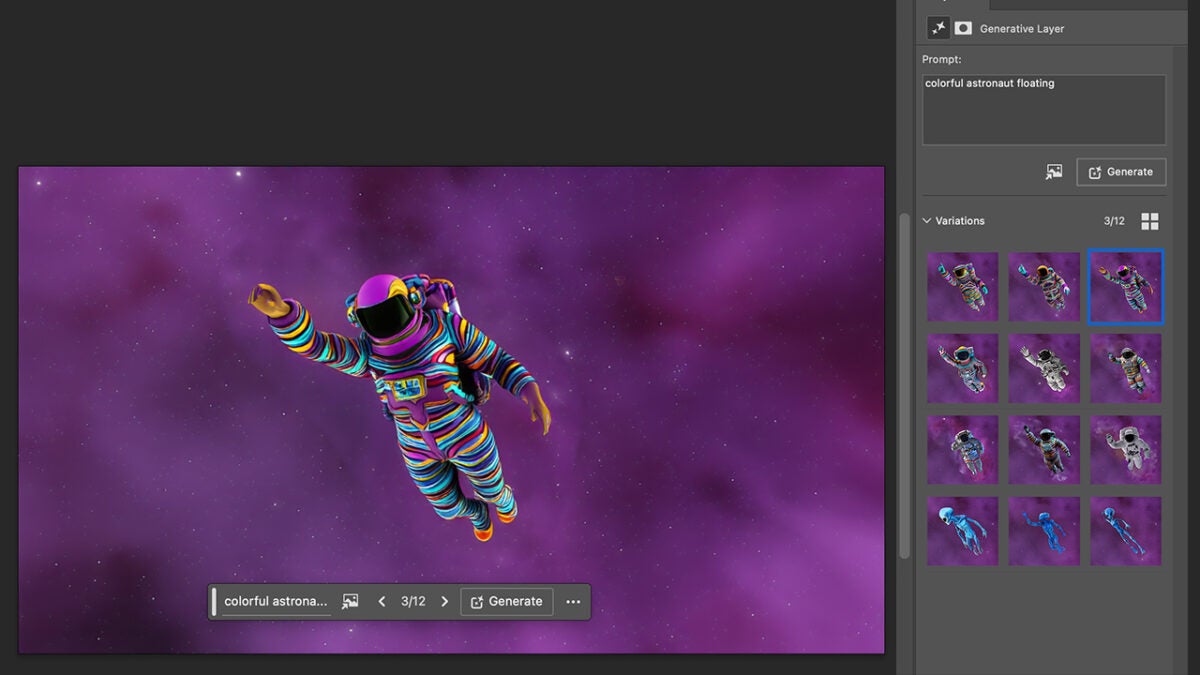Screen dimensions: 1200x675
Task: Select the first astronaut variation thumbnail
Action: [x=962, y=287]
